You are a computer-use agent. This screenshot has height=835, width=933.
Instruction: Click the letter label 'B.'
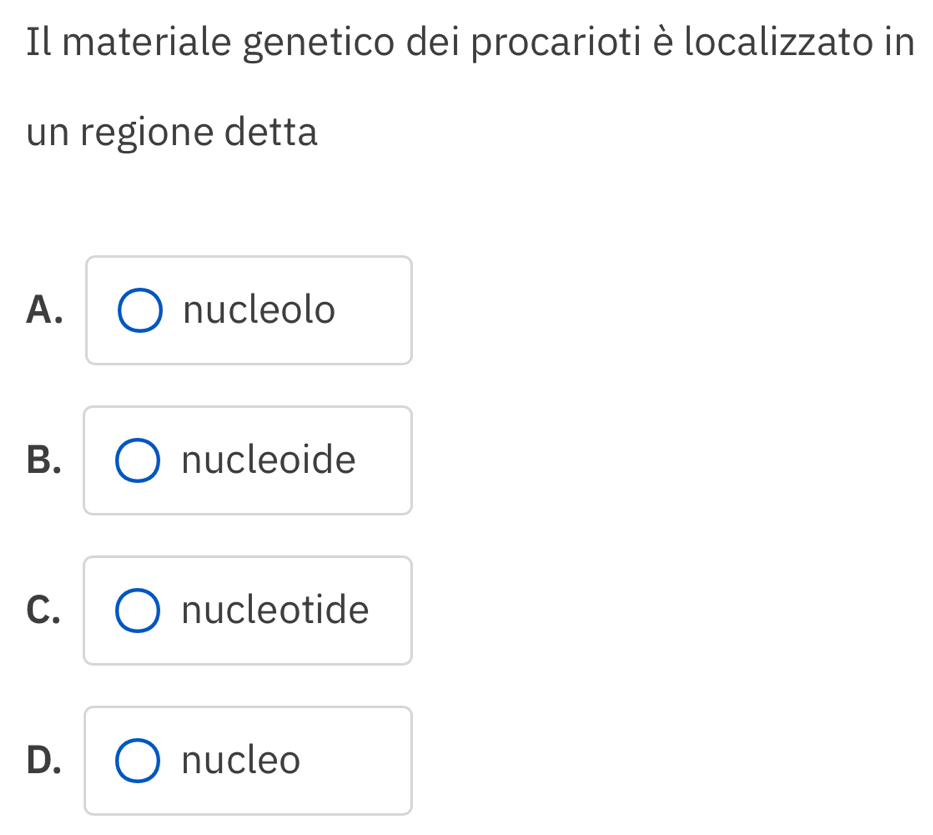coord(45,461)
